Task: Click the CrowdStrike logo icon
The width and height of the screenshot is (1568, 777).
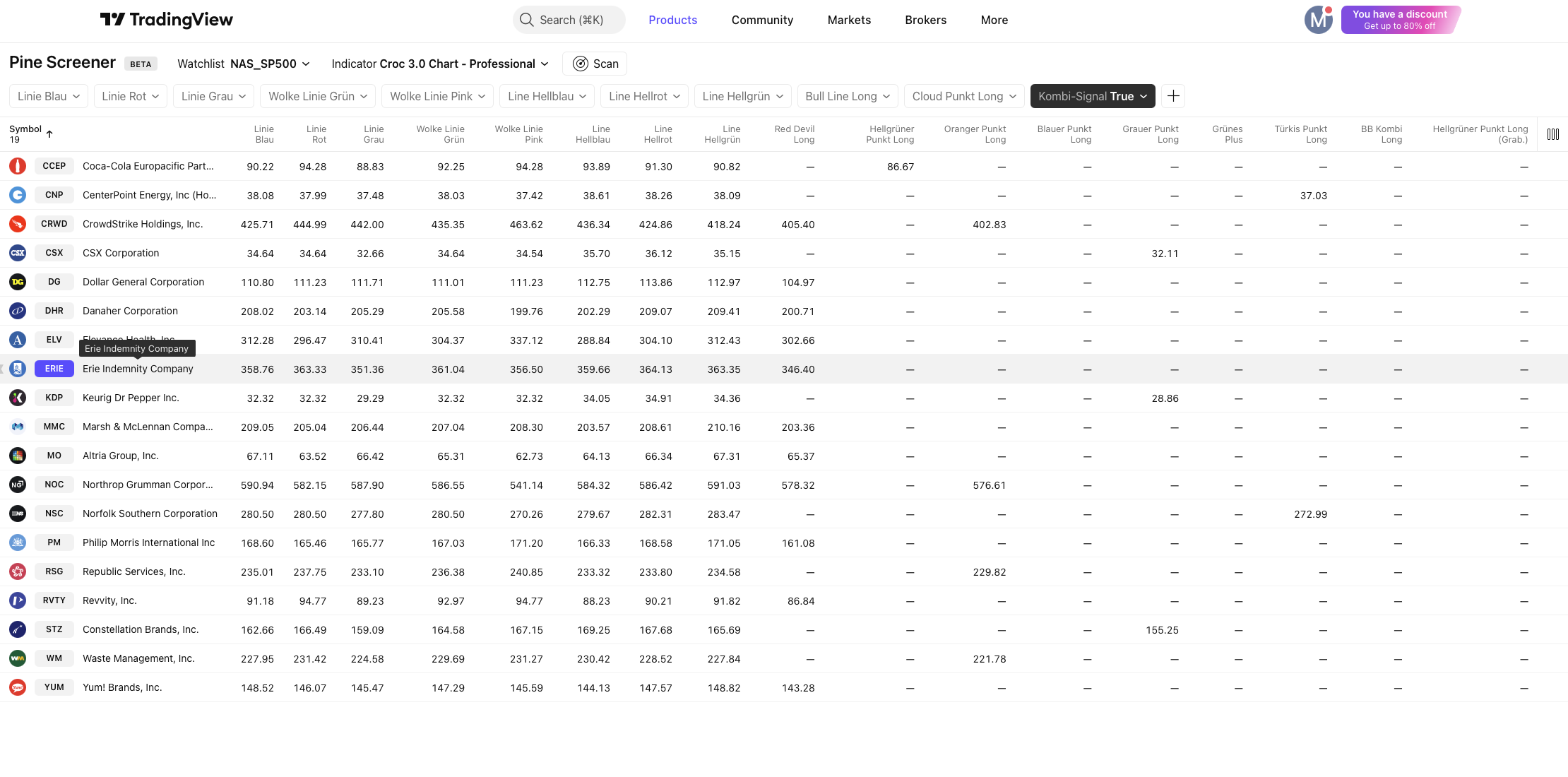Action: coord(18,224)
